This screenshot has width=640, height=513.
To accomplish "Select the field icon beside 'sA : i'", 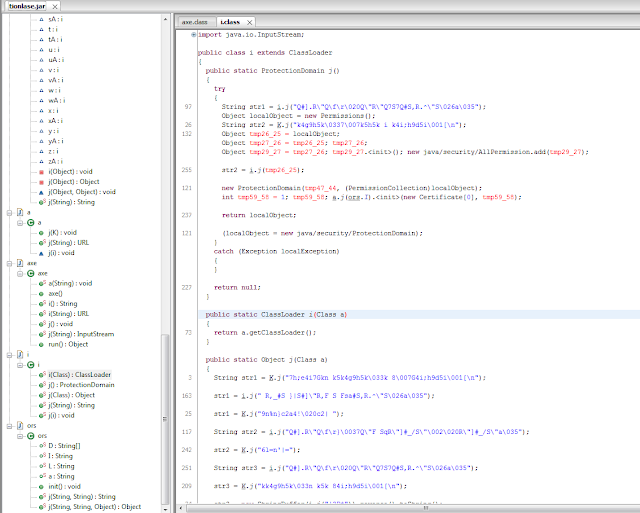I will coord(41,19).
